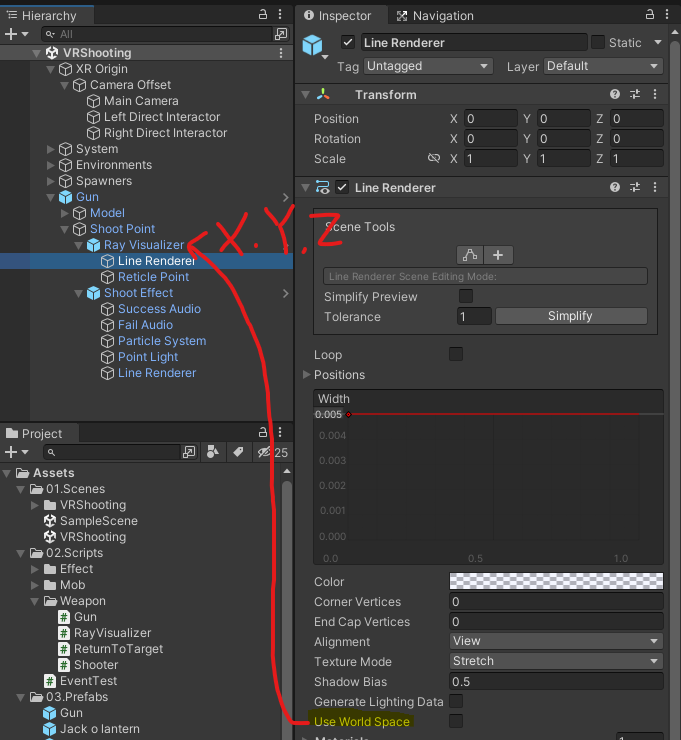Open Hierarchy create plus menu
Viewport: 681px width, 740px height.
16,34
